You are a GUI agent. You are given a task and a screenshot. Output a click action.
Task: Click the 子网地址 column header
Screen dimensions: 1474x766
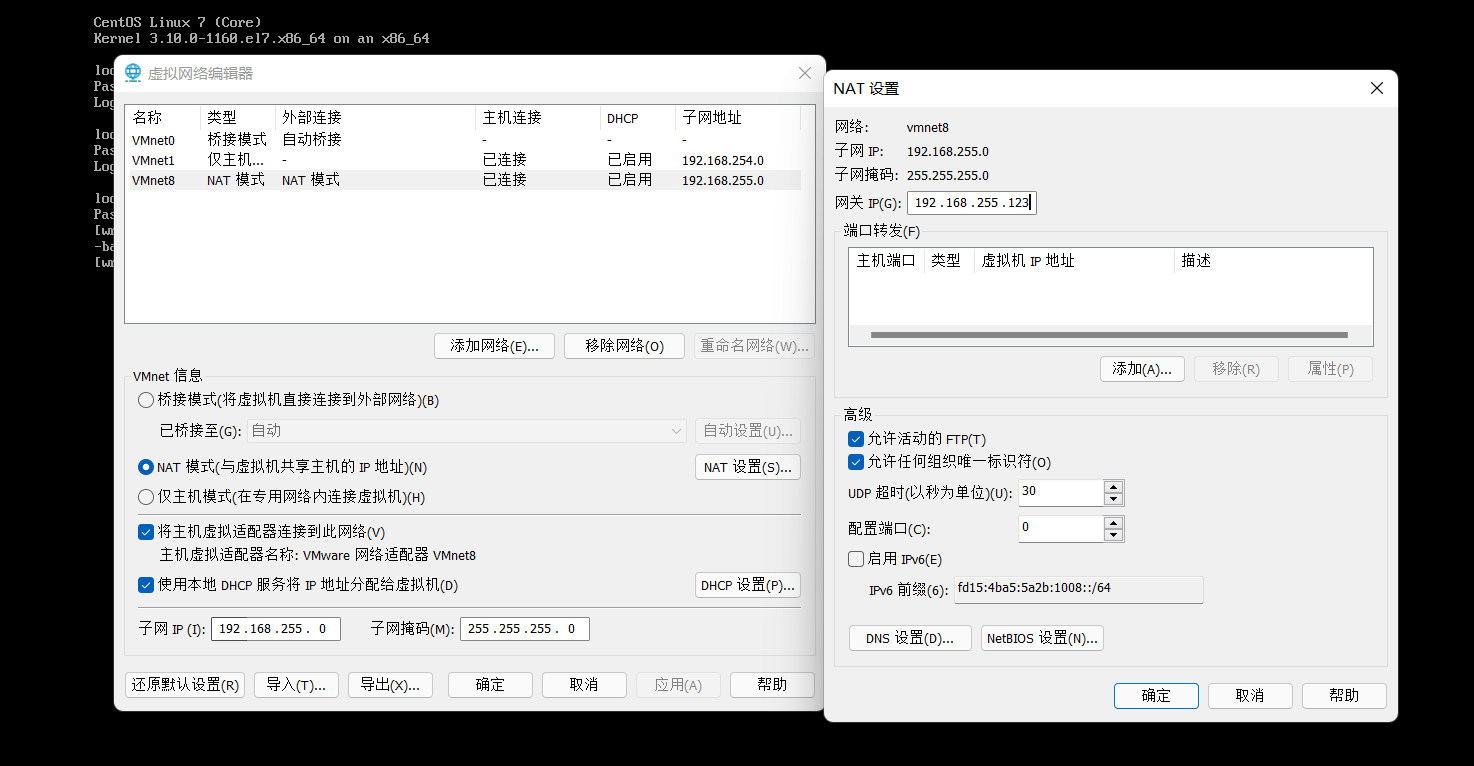(x=738, y=118)
